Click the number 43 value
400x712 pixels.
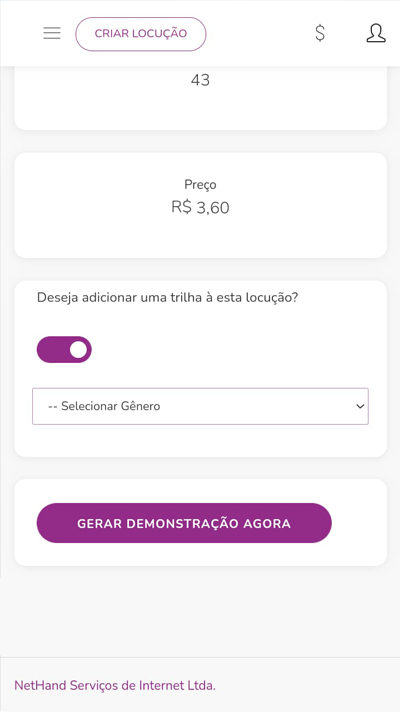pos(200,80)
